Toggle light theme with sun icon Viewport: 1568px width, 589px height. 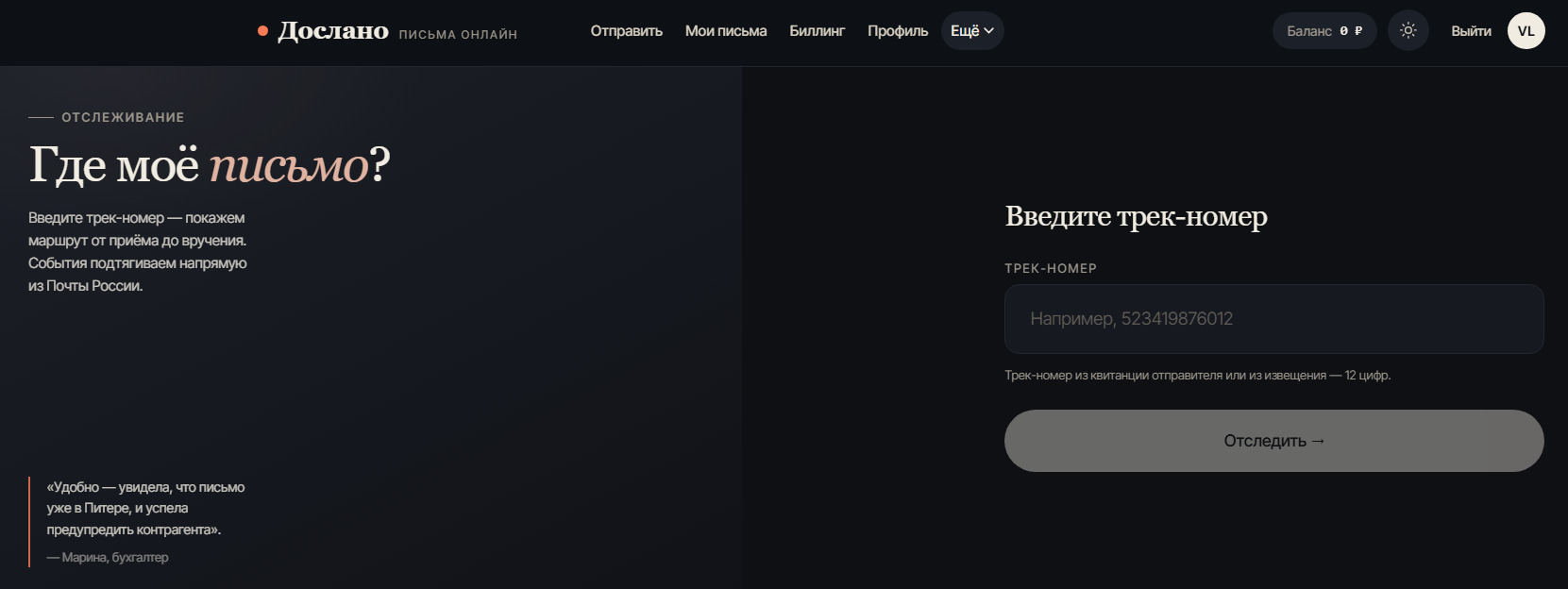coord(1408,31)
